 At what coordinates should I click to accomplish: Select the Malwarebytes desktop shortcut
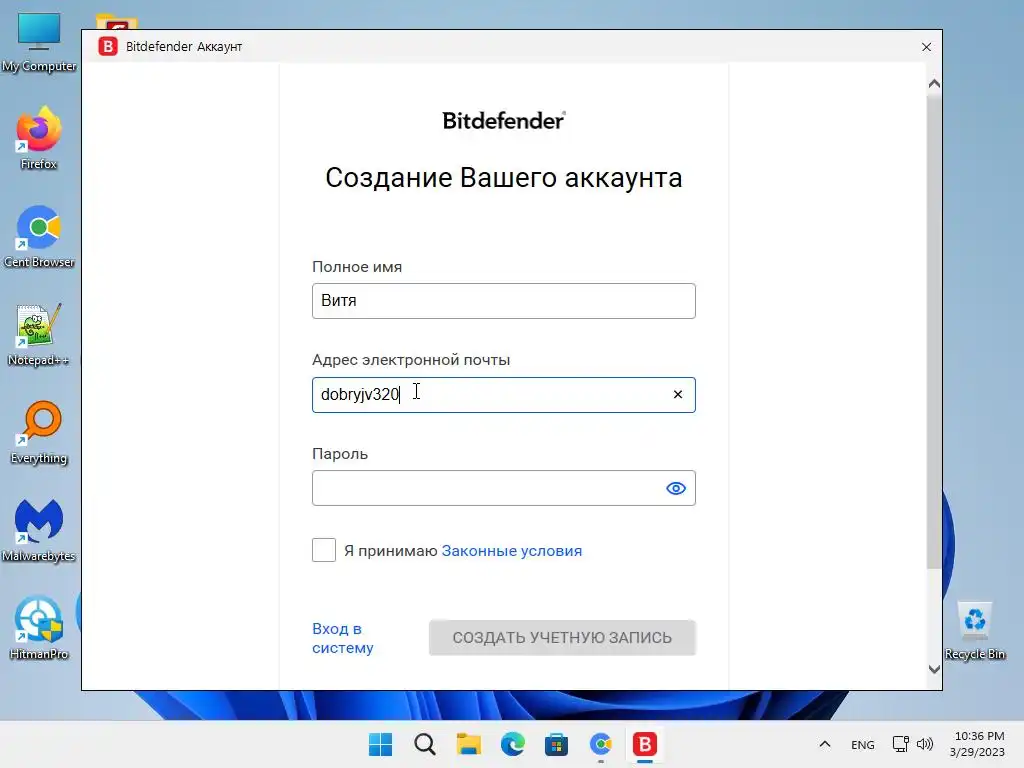tap(39, 530)
